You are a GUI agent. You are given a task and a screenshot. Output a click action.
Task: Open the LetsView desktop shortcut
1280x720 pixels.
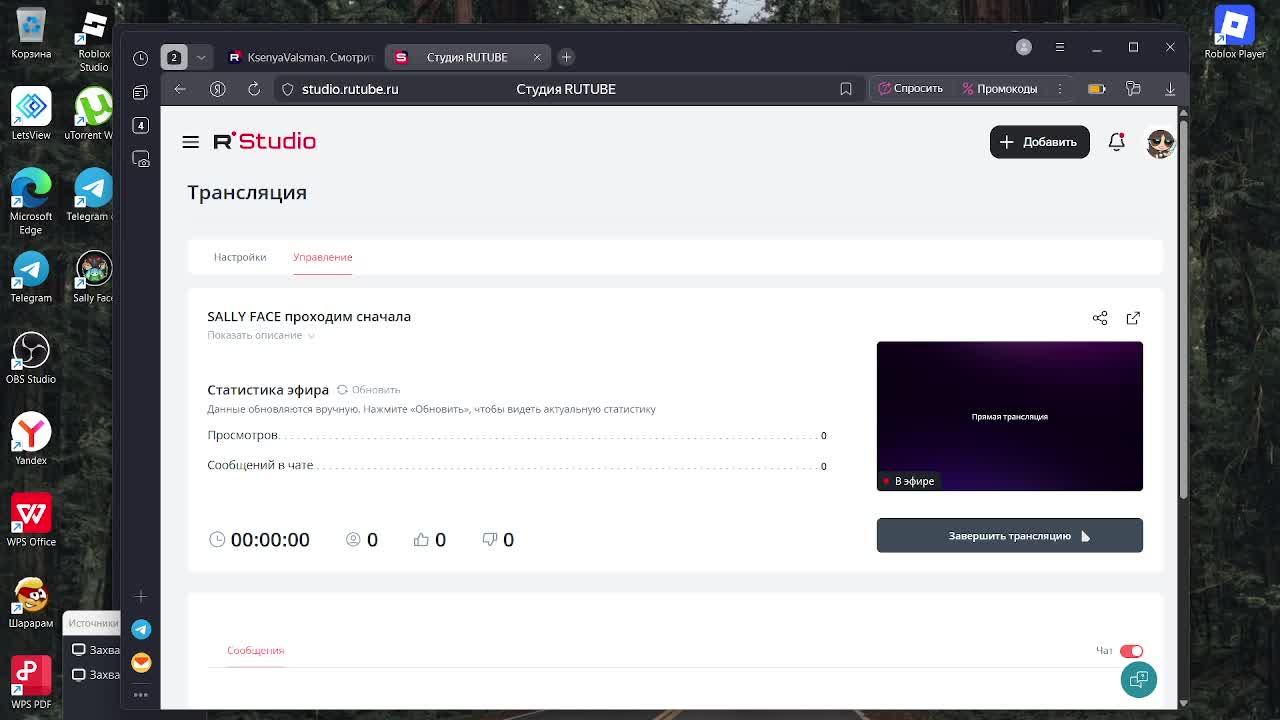pyautogui.click(x=31, y=114)
